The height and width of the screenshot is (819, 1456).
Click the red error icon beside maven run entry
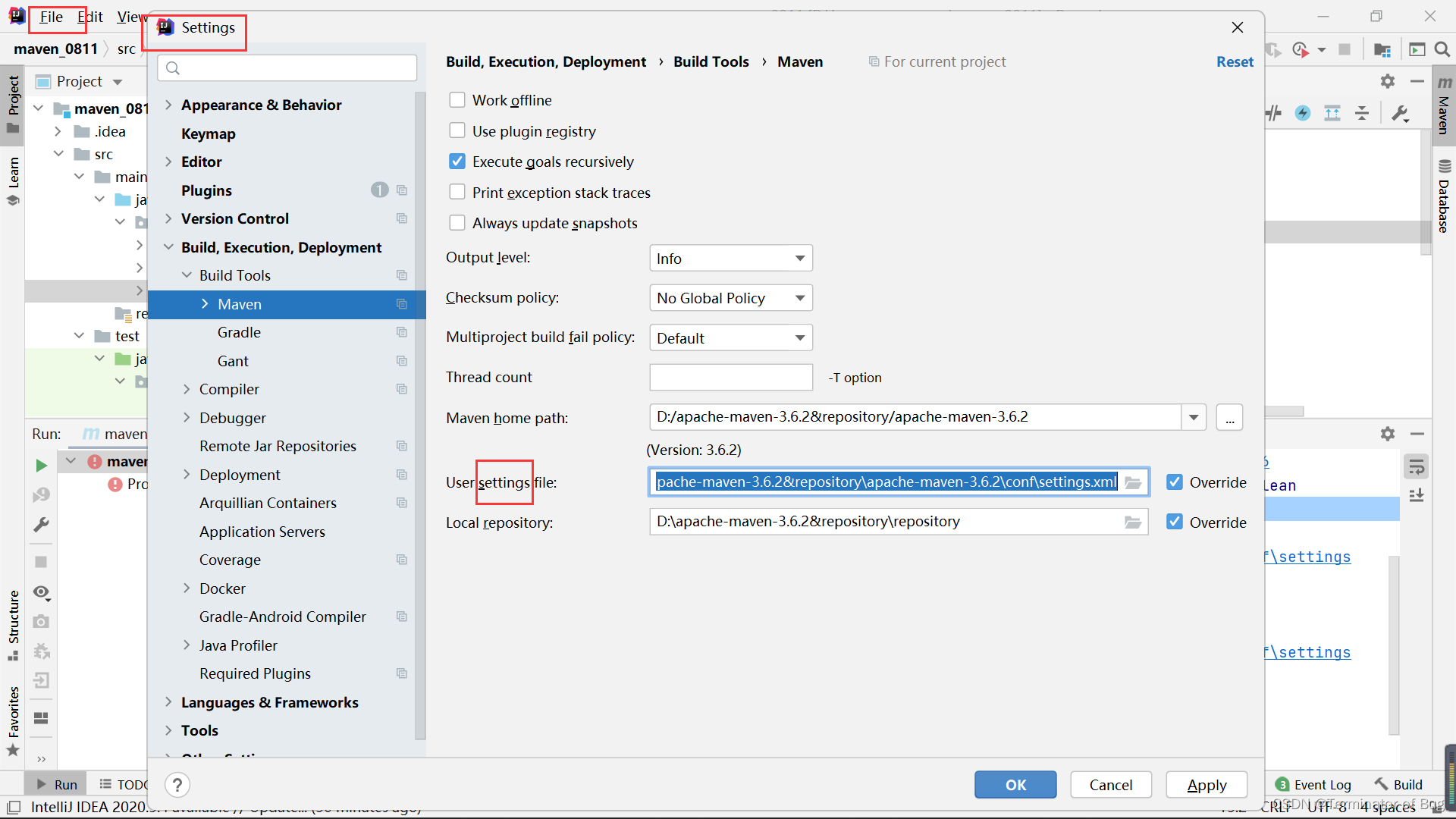point(95,461)
